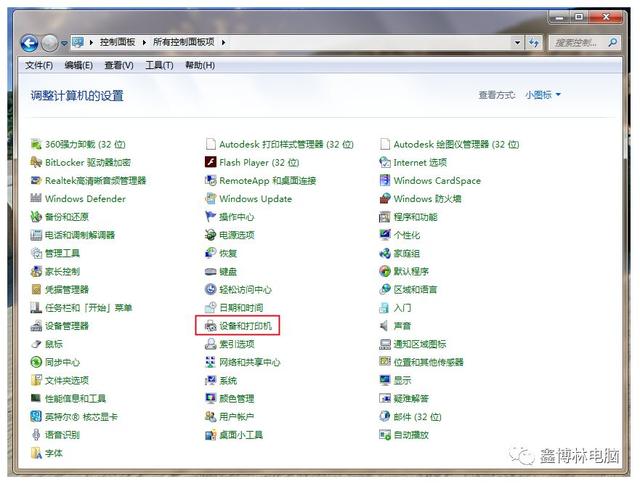Open the 查看(V) menu
Viewport: 640px width, 484px height.
point(119,65)
